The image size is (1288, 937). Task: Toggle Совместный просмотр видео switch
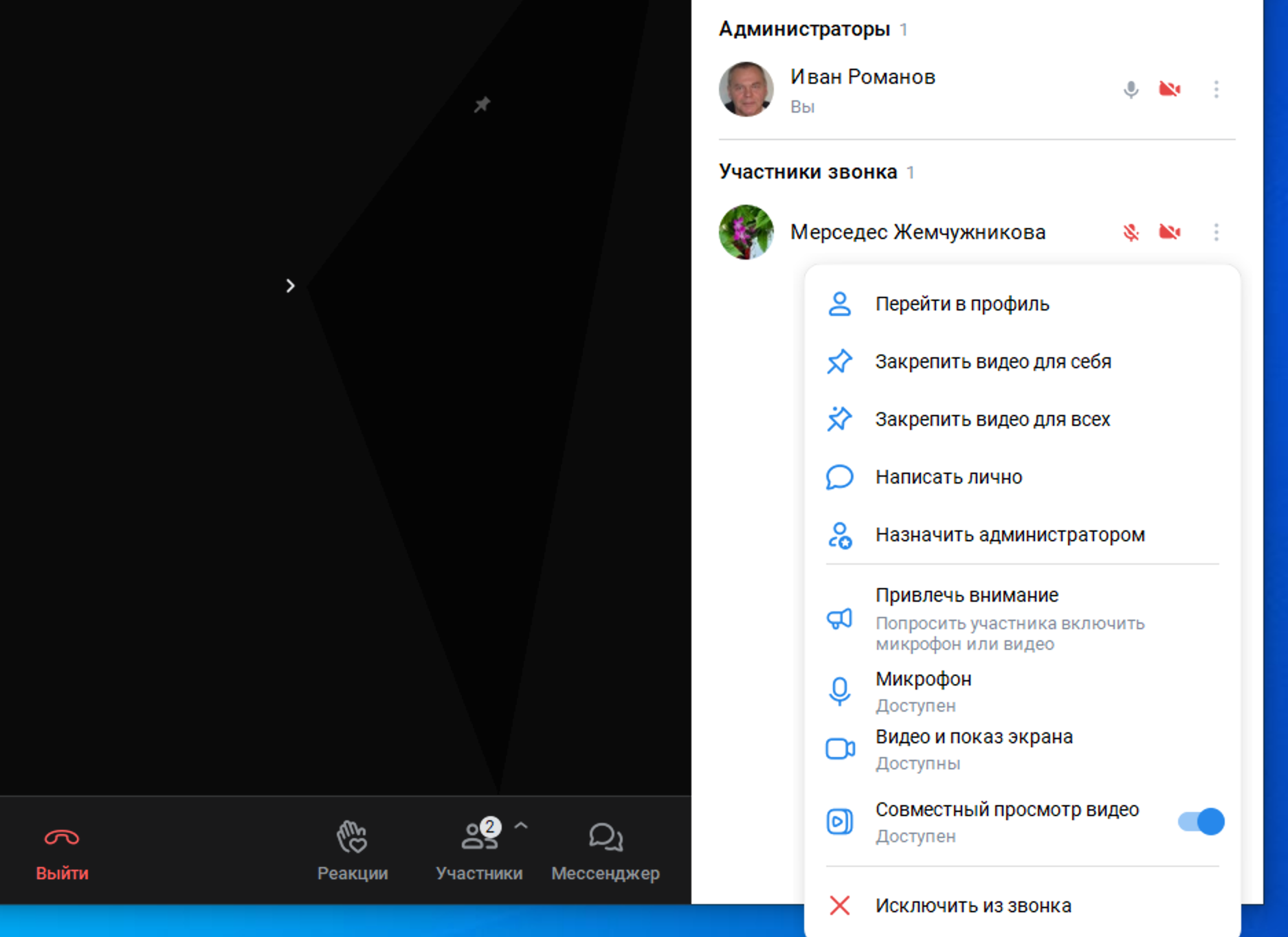(1201, 822)
